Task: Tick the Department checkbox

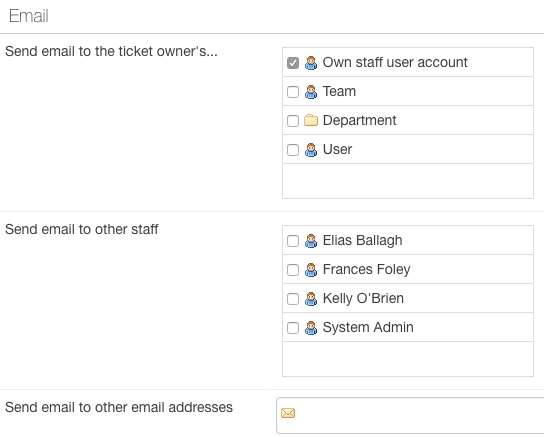Action: pos(293,121)
